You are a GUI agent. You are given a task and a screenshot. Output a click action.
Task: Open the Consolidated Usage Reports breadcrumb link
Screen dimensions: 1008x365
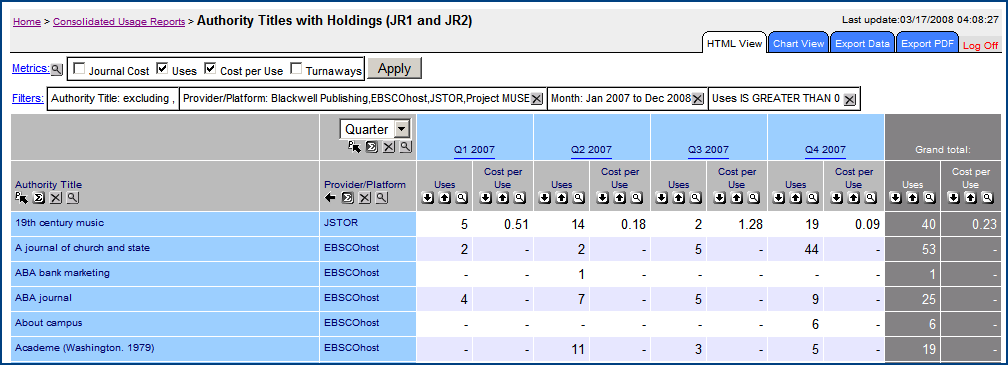[119, 21]
